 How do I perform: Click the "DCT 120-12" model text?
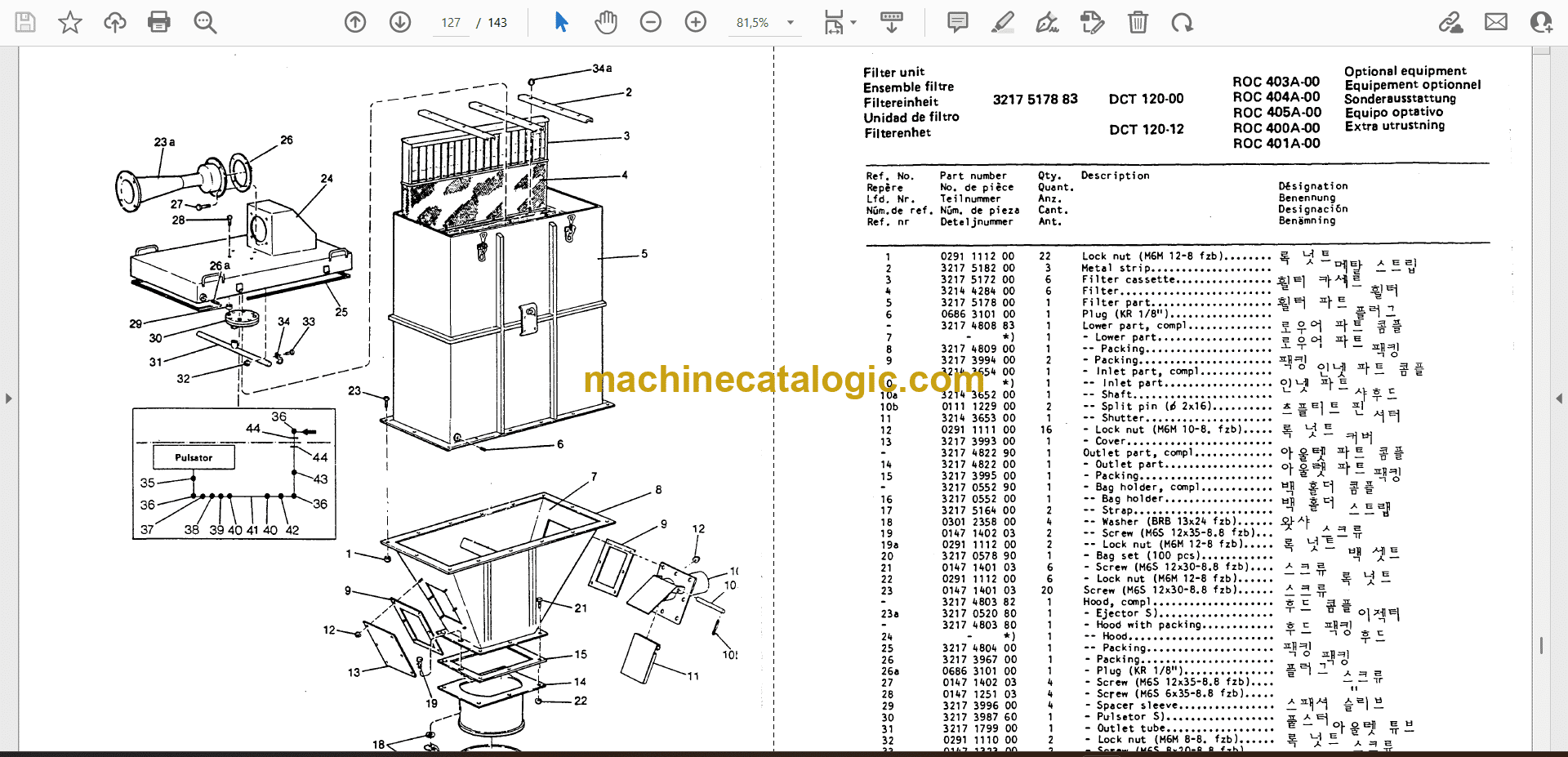(1146, 129)
